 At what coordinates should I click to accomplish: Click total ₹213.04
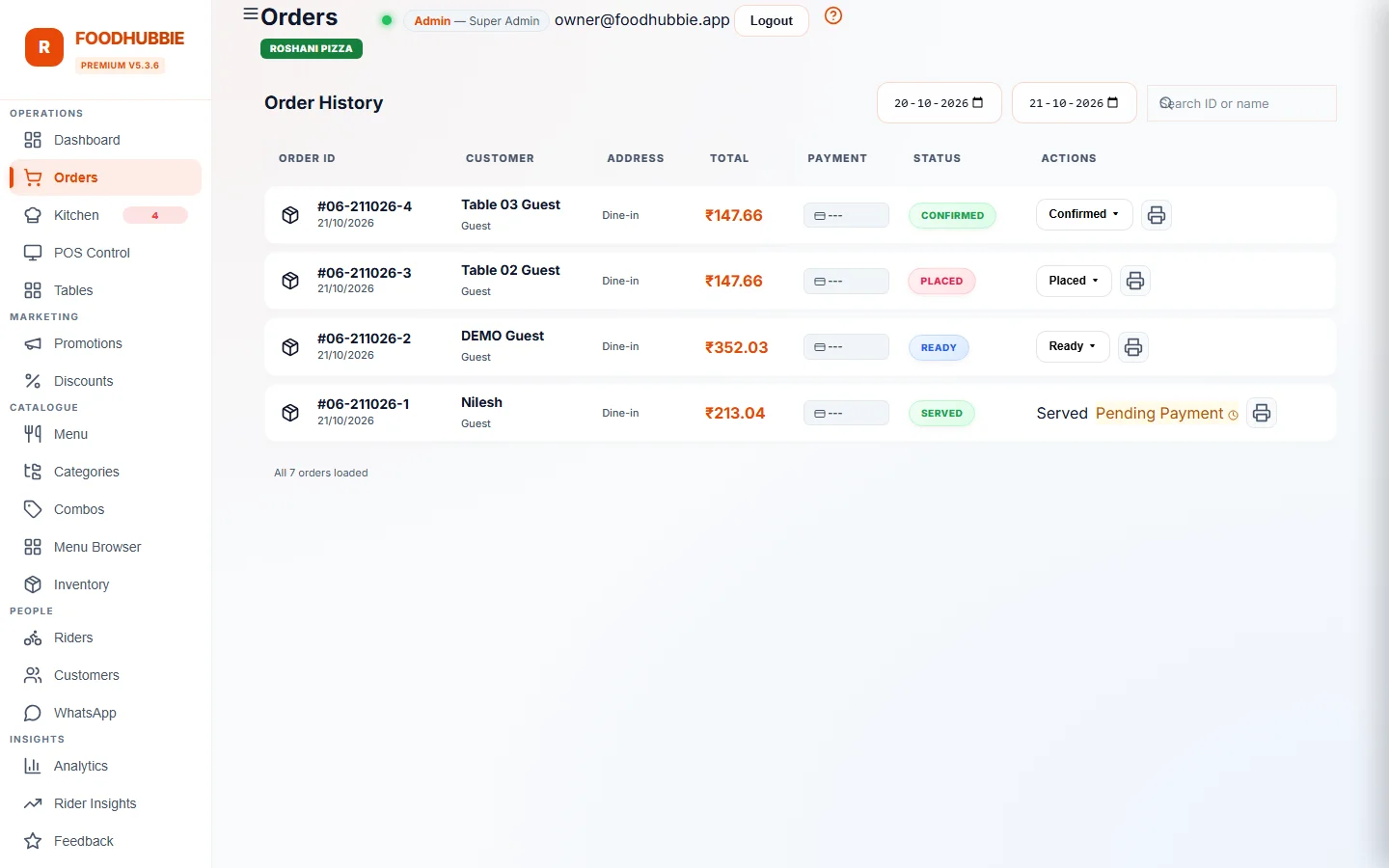(735, 413)
